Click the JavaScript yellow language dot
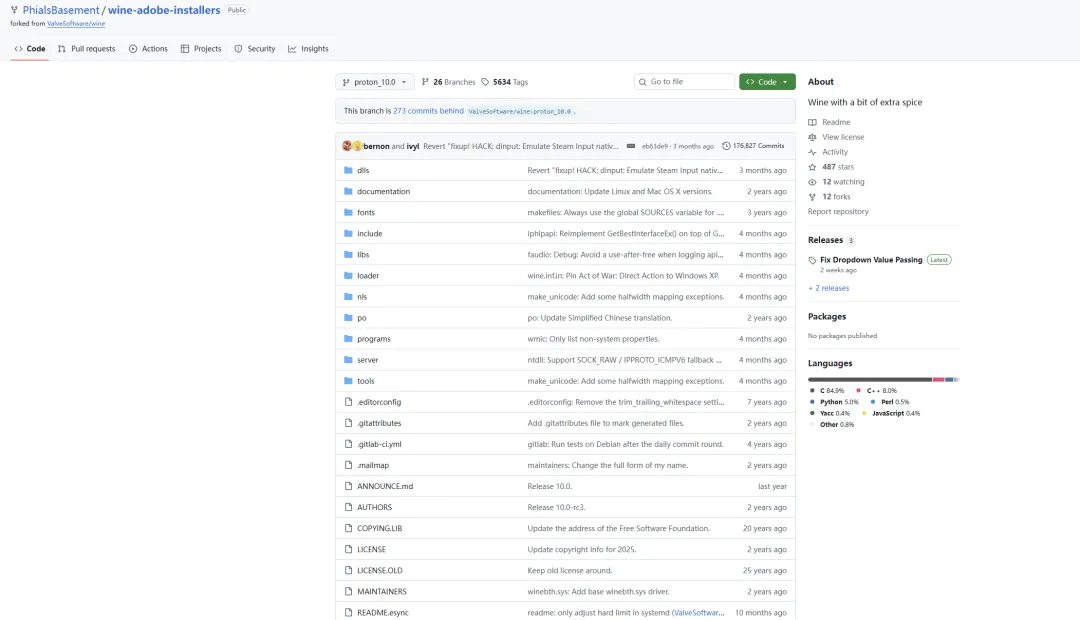Image resolution: width=1080 pixels, height=620 pixels. click(x=864, y=413)
